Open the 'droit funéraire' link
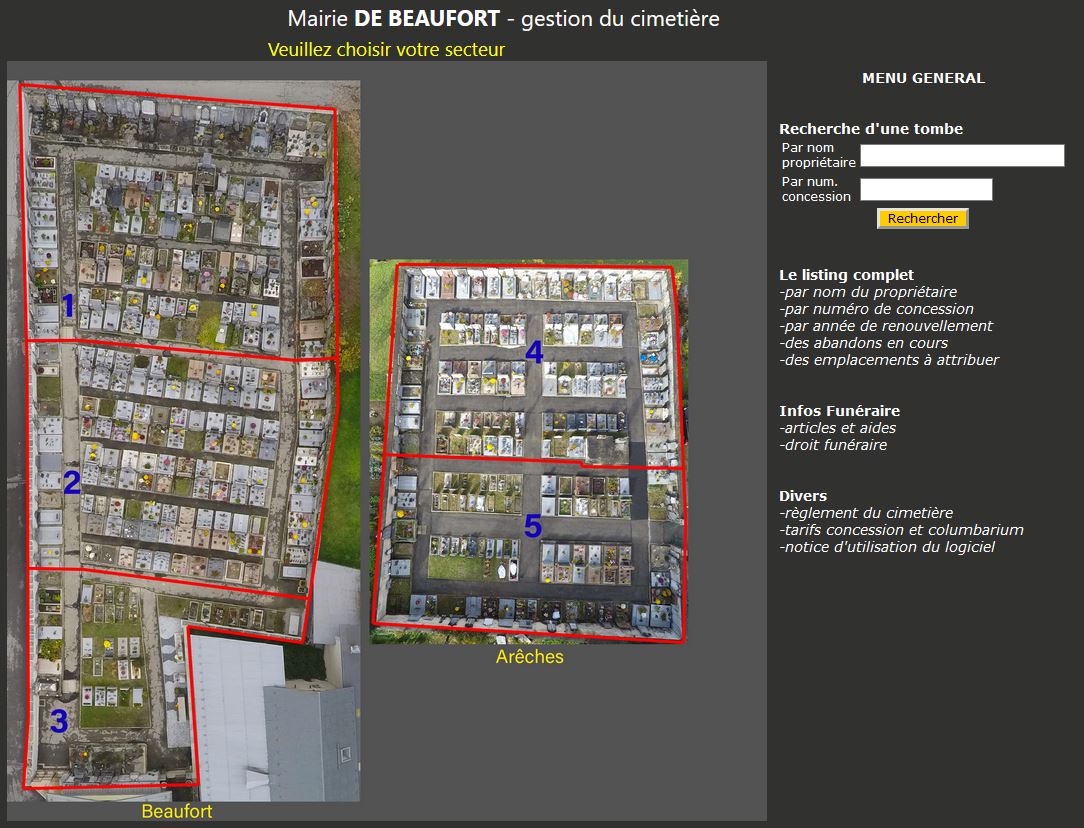The width and height of the screenshot is (1084, 828). (x=834, y=445)
